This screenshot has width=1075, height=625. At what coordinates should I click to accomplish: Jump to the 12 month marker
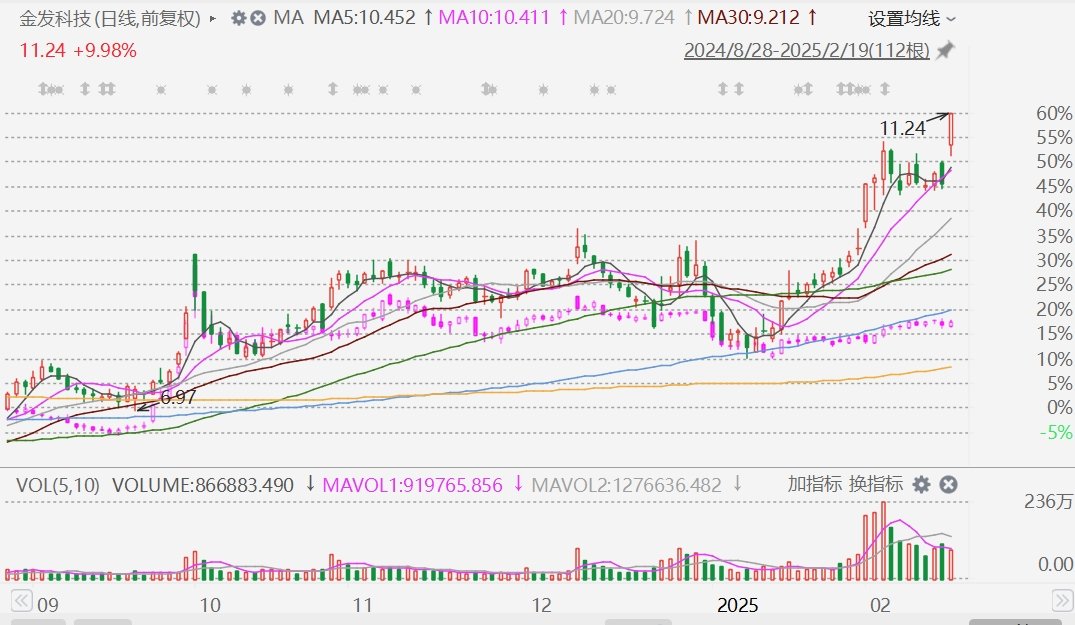click(542, 605)
